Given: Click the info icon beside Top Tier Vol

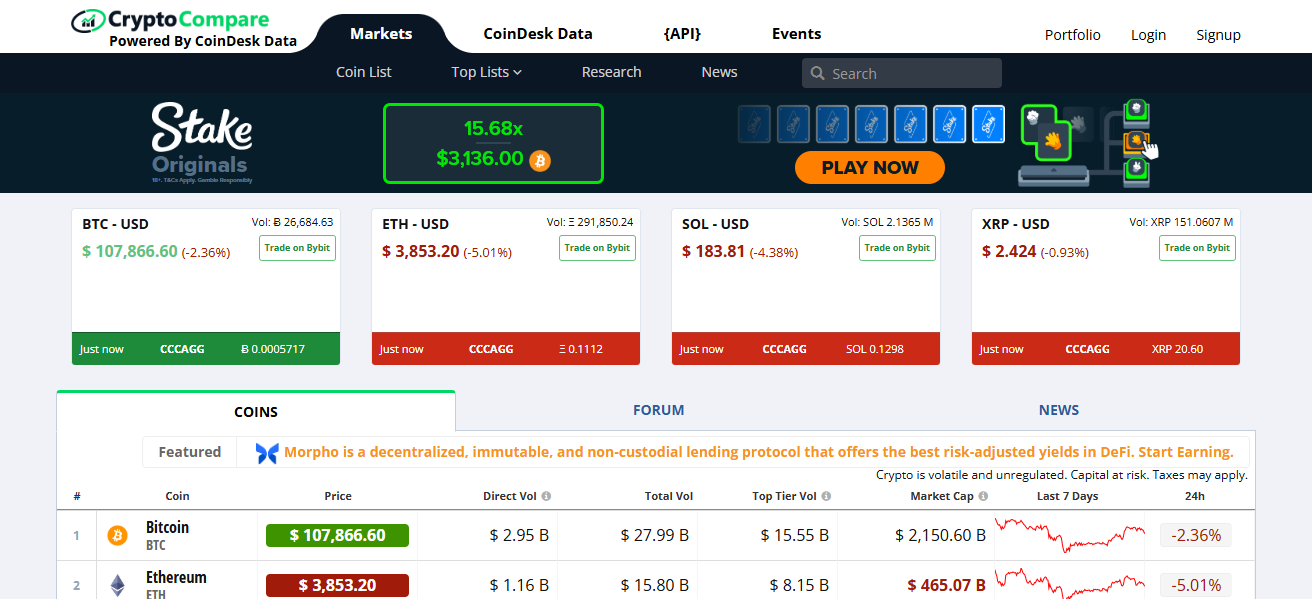Looking at the screenshot, I should [x=826, y=496].
